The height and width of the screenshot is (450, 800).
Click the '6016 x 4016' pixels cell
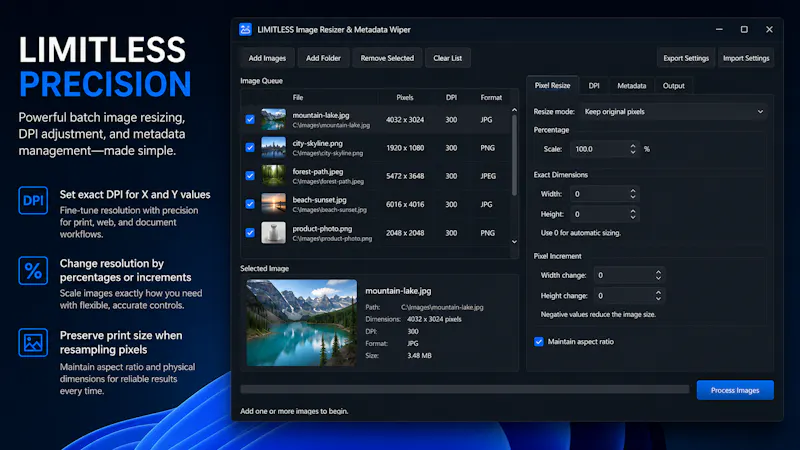pyautogui.click(x=405, y=204)
